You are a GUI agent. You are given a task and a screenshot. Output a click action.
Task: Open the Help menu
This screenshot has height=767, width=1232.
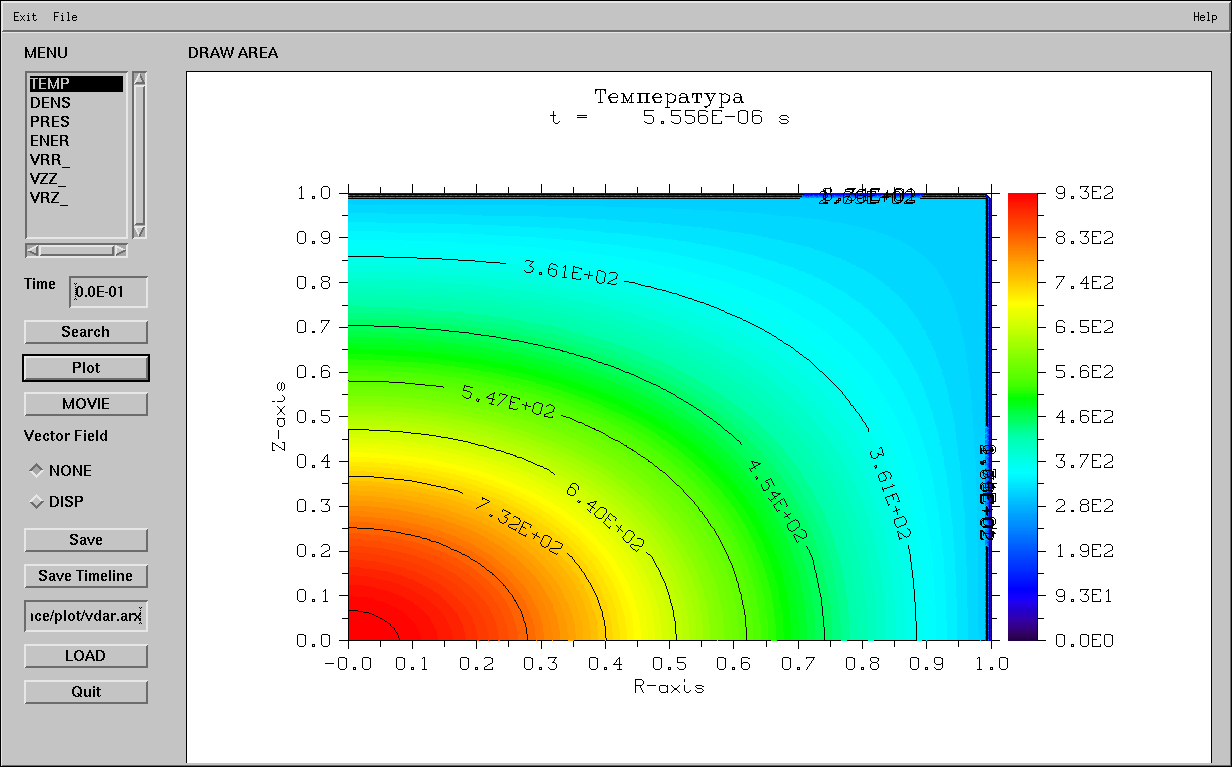click(x=1204, y=16)
